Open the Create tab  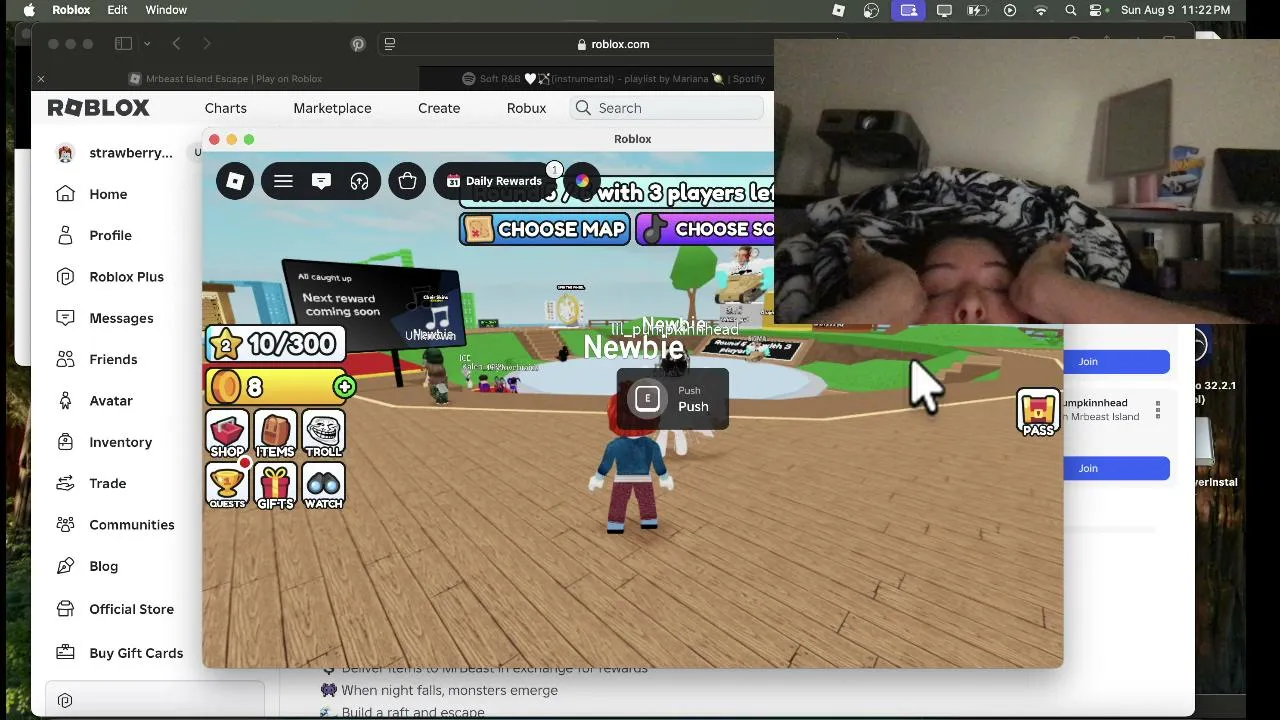(x=439, y=108)
